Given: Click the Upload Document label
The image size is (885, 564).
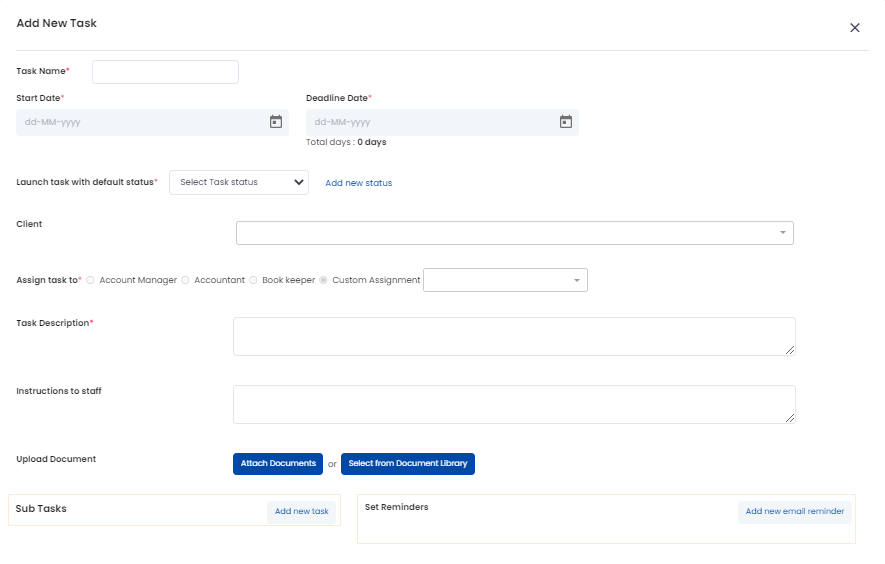Looking at the screenshot, I should (x=56, y=459).
